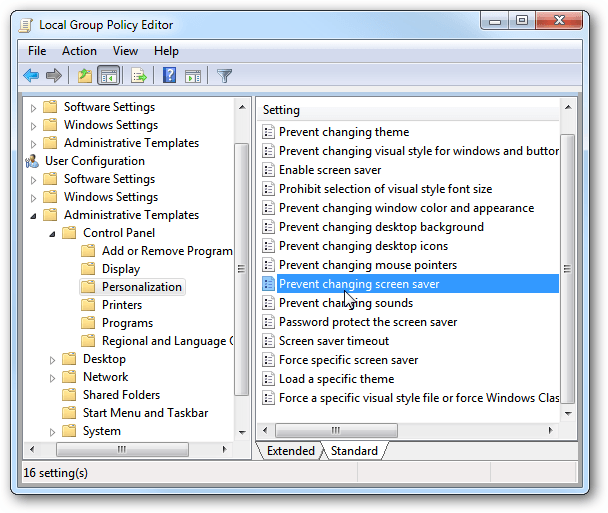This screenshot has width=608, height=513.
Task: Click icon beside Force specific screen saver
Action: tap(268, 360)
